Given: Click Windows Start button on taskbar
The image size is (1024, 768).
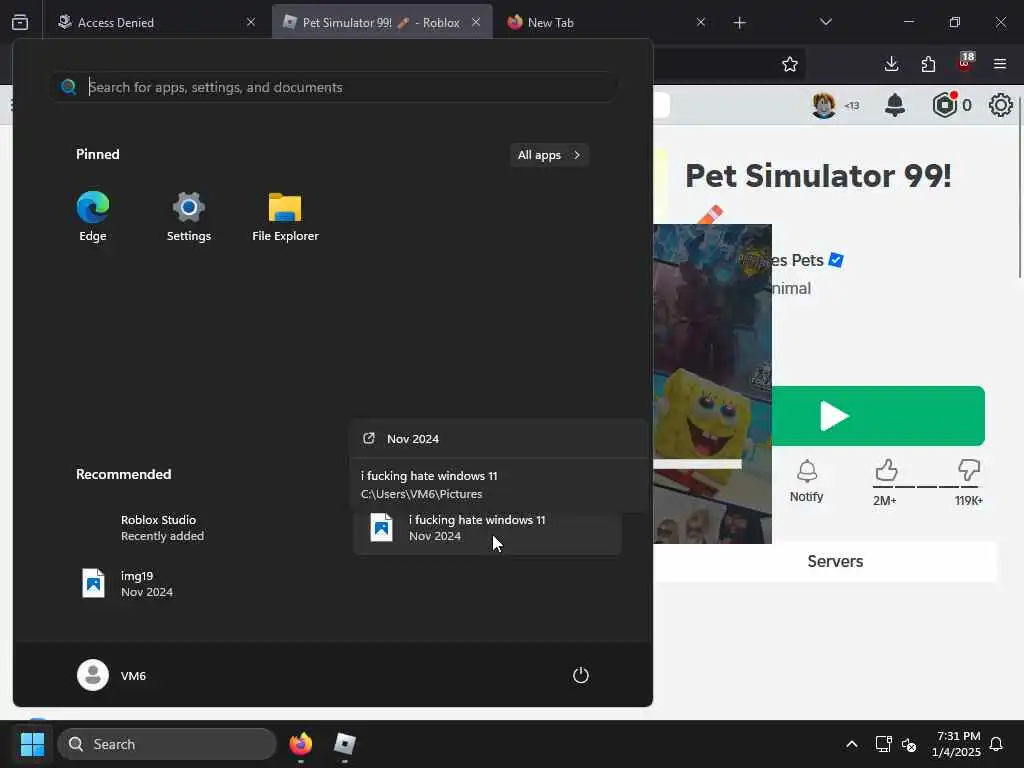Looking at the screenshot, I should (x=32, y=744).
